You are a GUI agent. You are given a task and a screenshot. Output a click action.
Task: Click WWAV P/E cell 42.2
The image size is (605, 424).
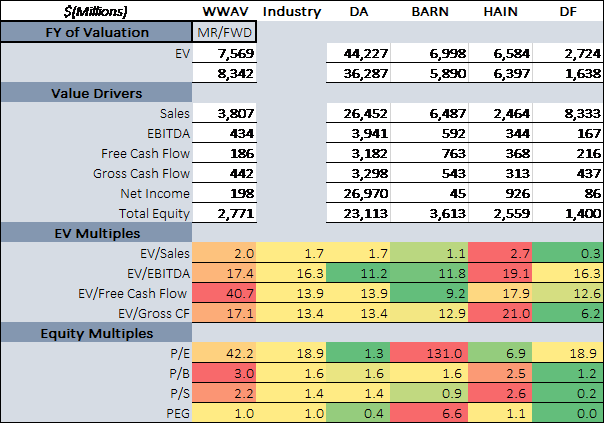click(x=225, y=353)
